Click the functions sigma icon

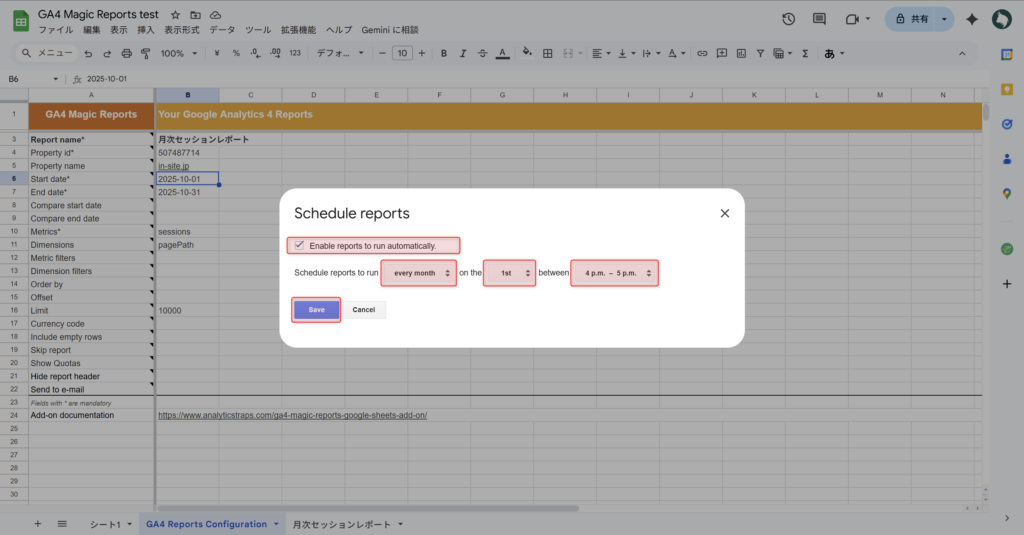click(x=805, y=54)
